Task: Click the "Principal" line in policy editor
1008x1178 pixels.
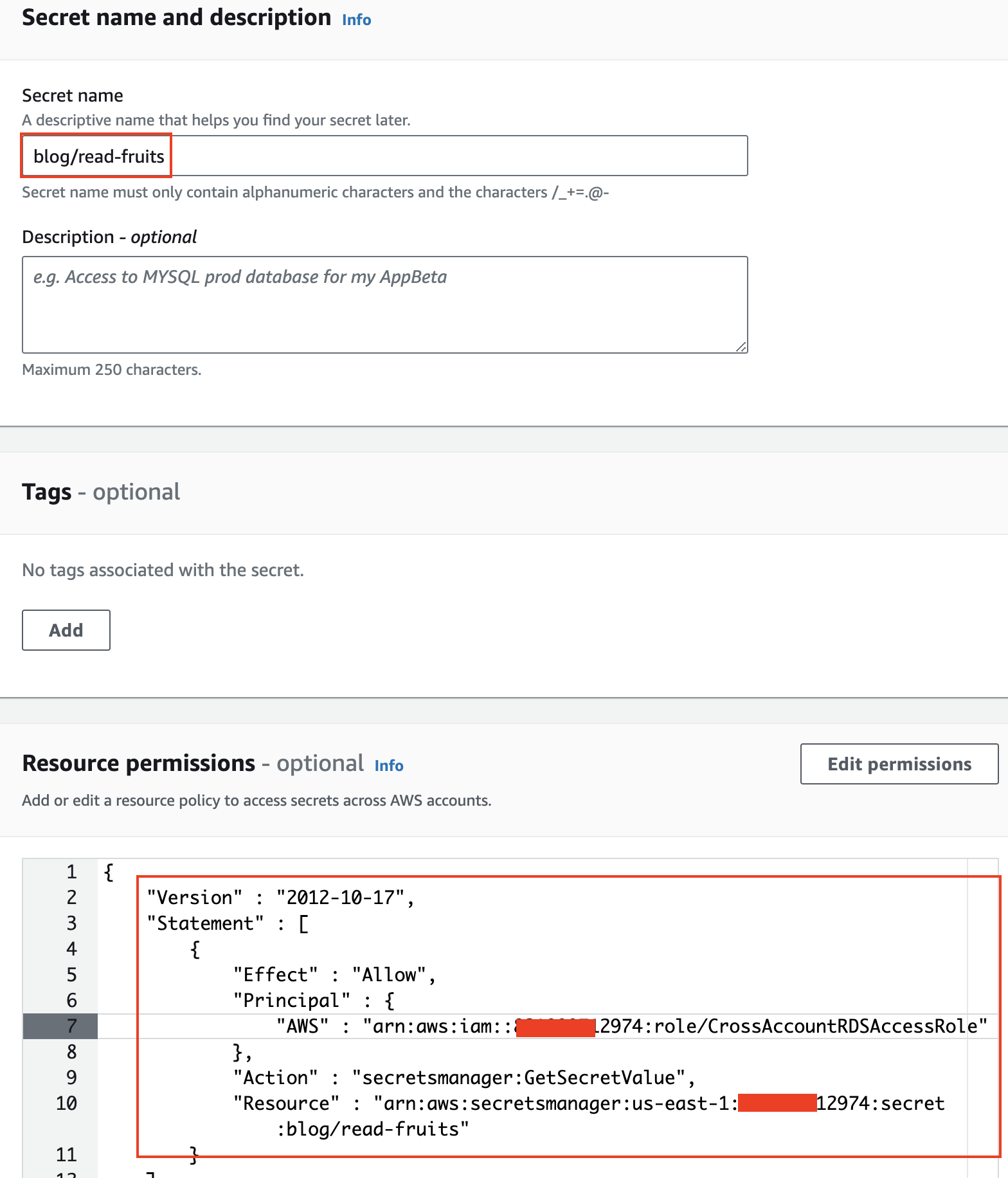Action: [x=314, y=1001]
